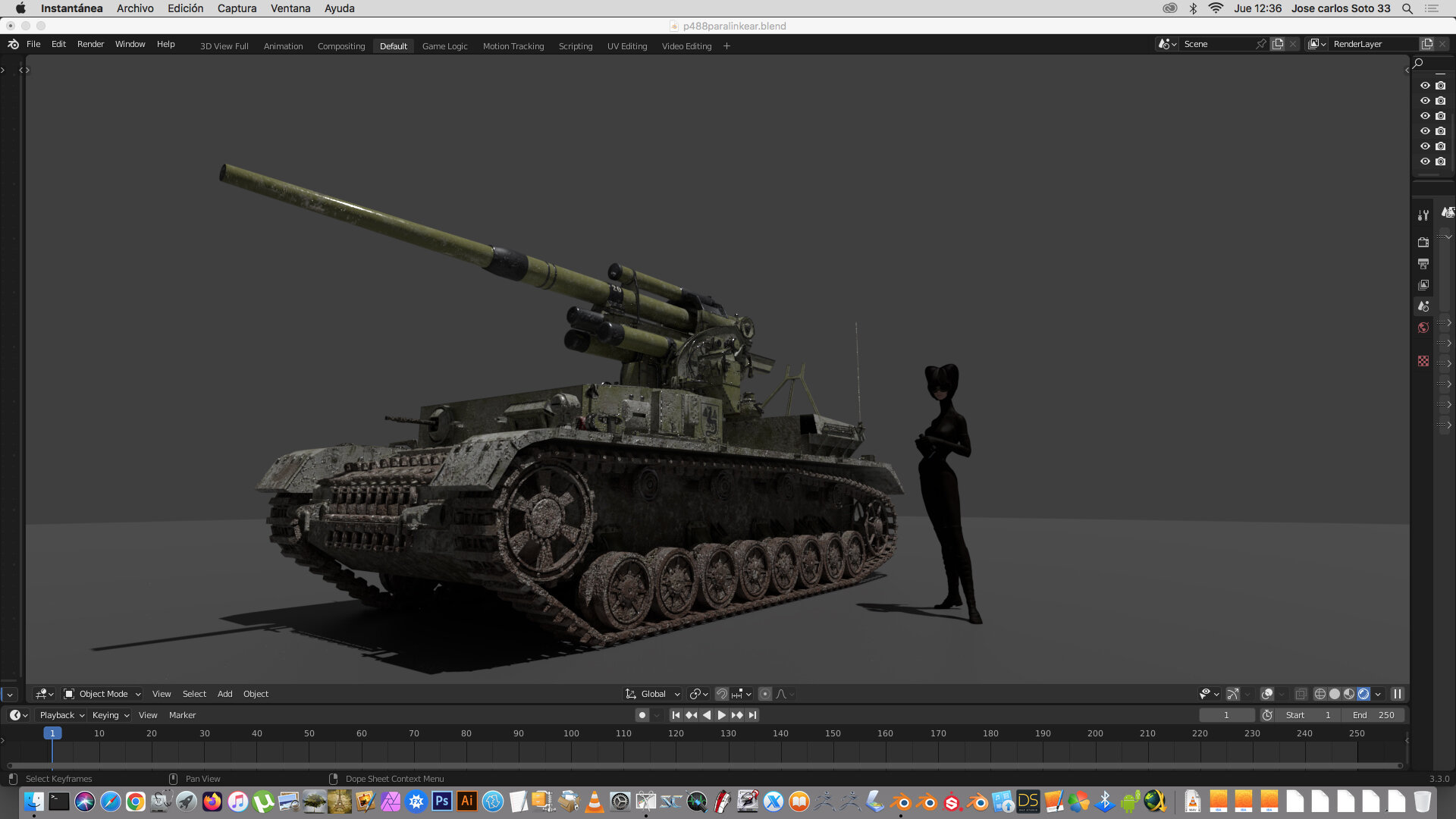This screenshot has height=819, width=1456.
Task: Open viewport Select menu
Action: (x=194, y=694)
